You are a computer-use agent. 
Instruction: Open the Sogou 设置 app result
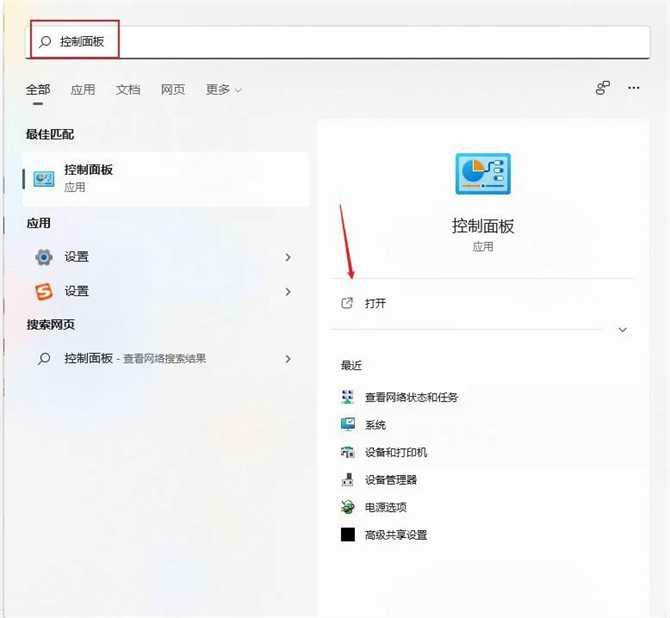pos(166,291)
